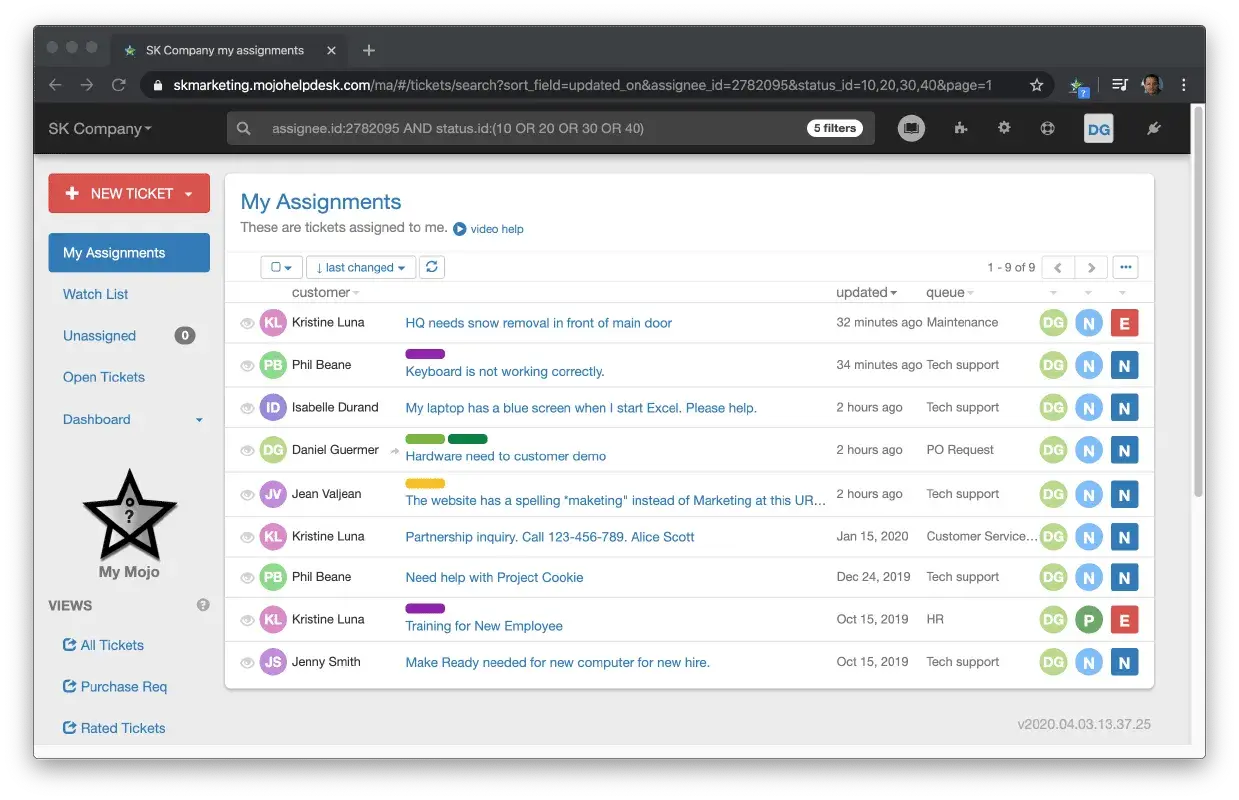Select Open Tickets in sidebar
The image size is (1239, 800).
point(103,377)
